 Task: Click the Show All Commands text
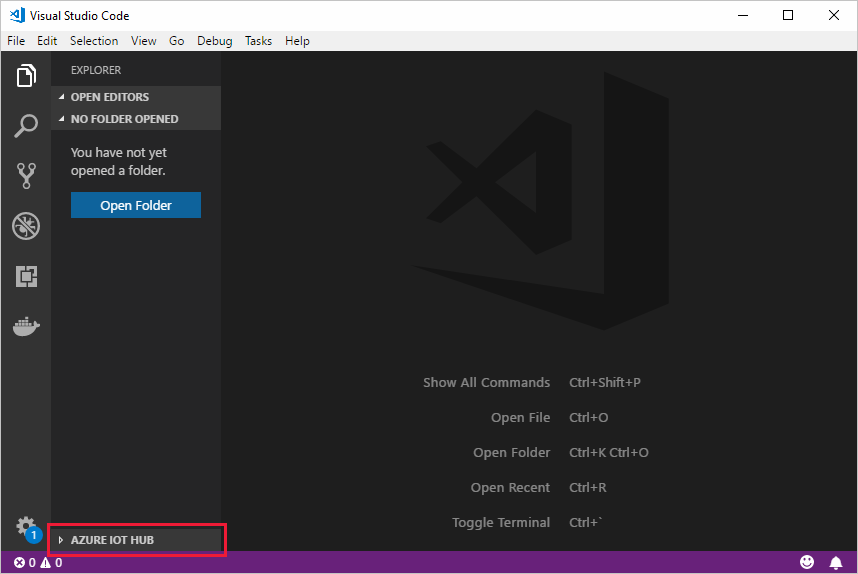point(486,382)
